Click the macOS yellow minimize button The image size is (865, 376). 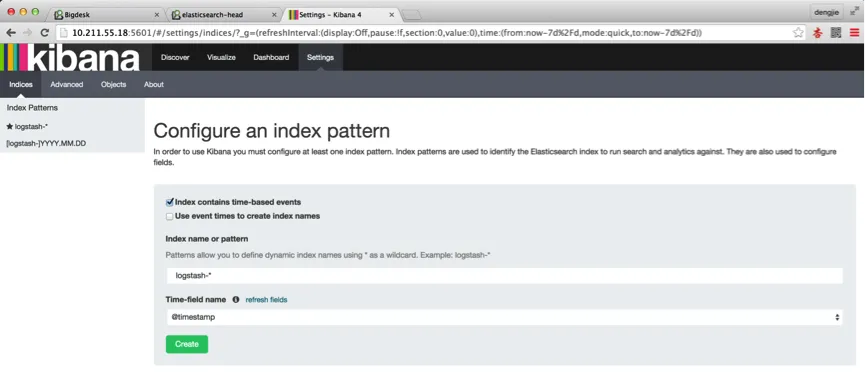pos(23,12)
